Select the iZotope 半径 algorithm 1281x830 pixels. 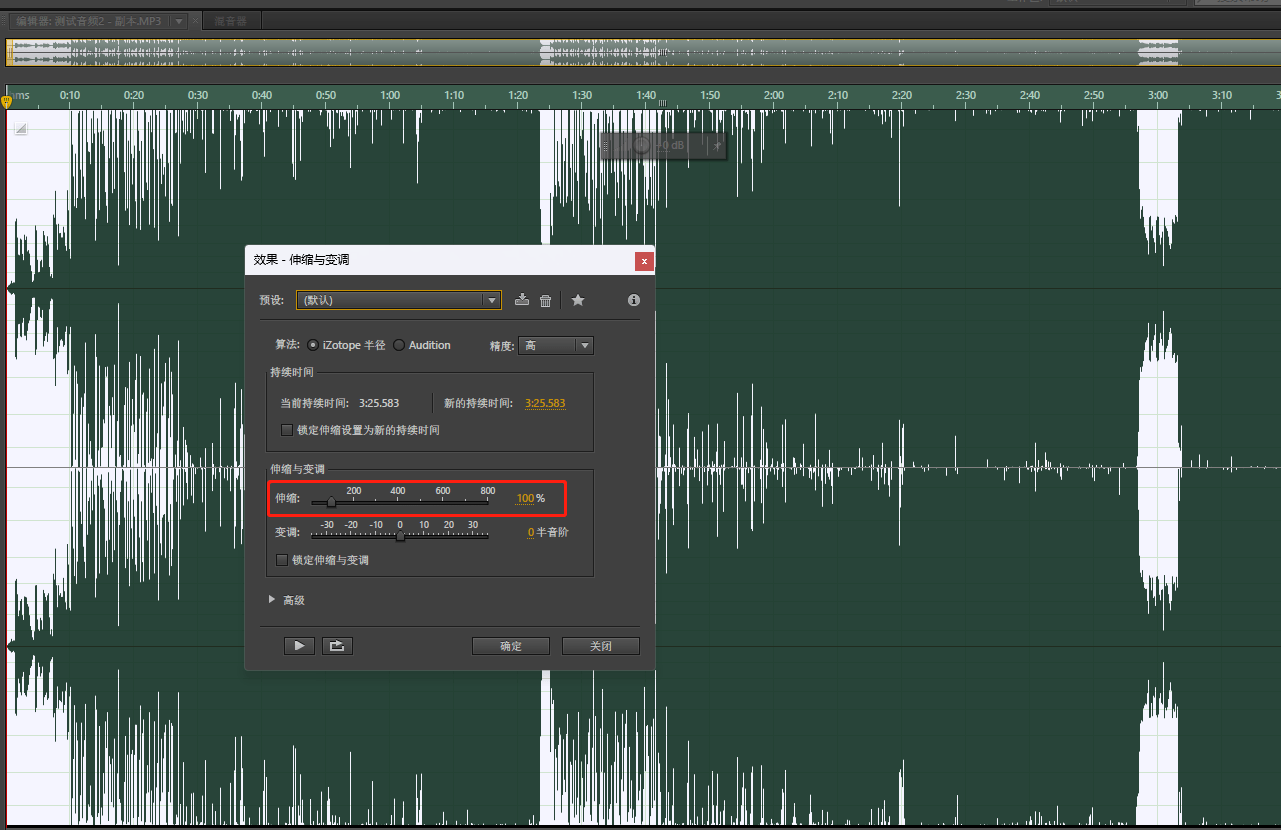314,345
